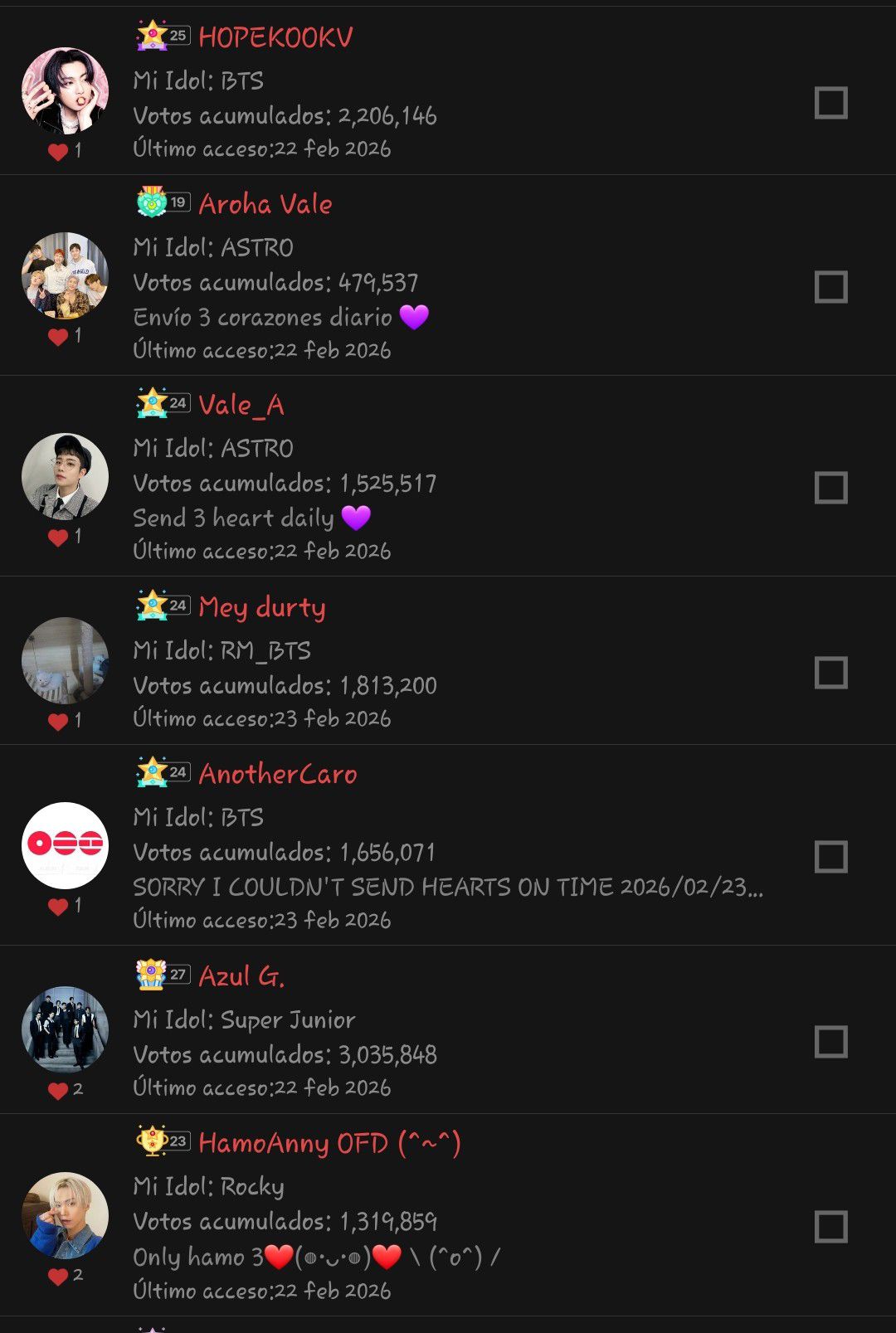
Task: Tap the heart under HamoAnny OFD's avatar
Action: pos(57,1277)
